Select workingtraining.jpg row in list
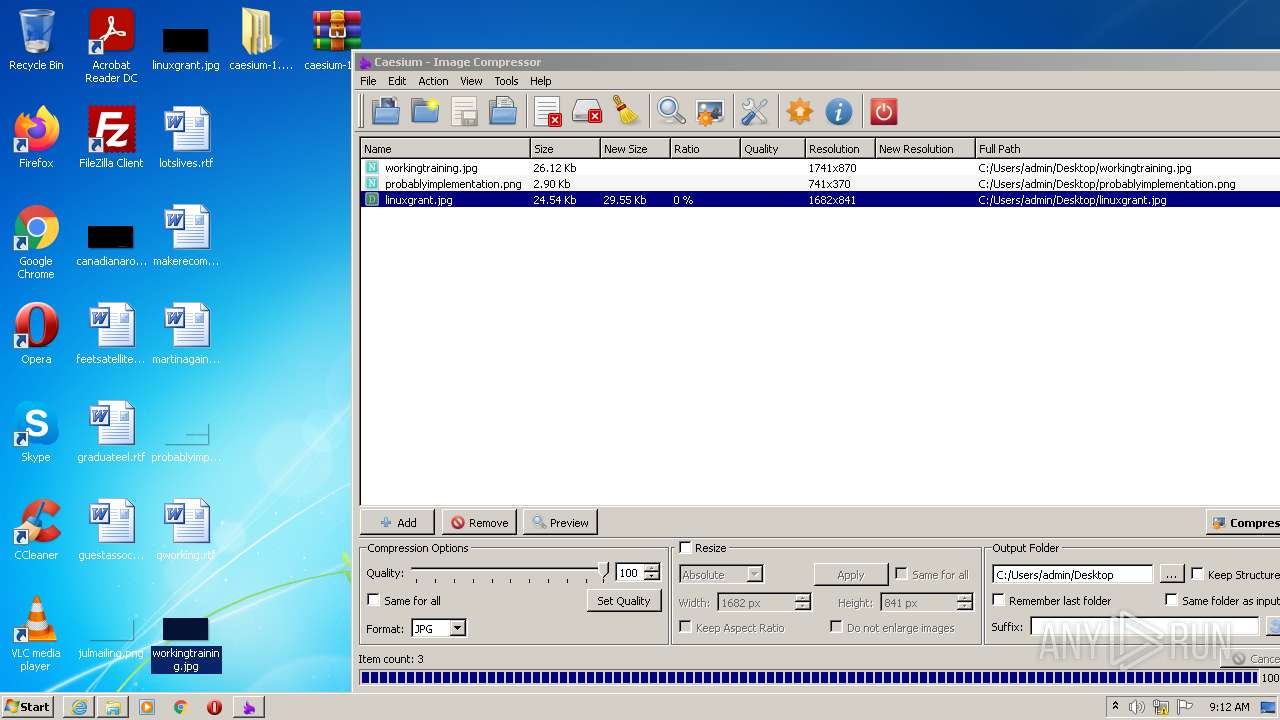Viewport: 1280px width, 720px height. pos(820,168)
